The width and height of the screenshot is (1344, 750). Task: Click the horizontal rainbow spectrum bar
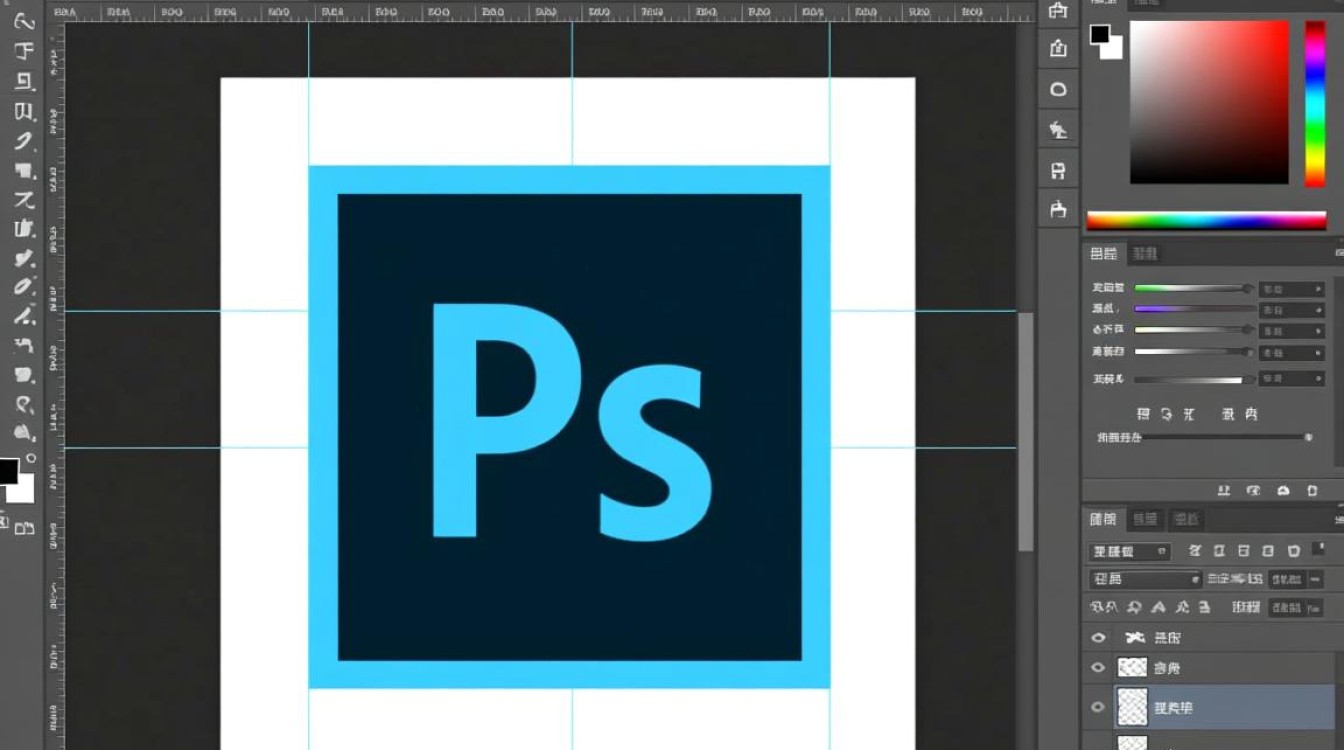tap(1206, 220)
